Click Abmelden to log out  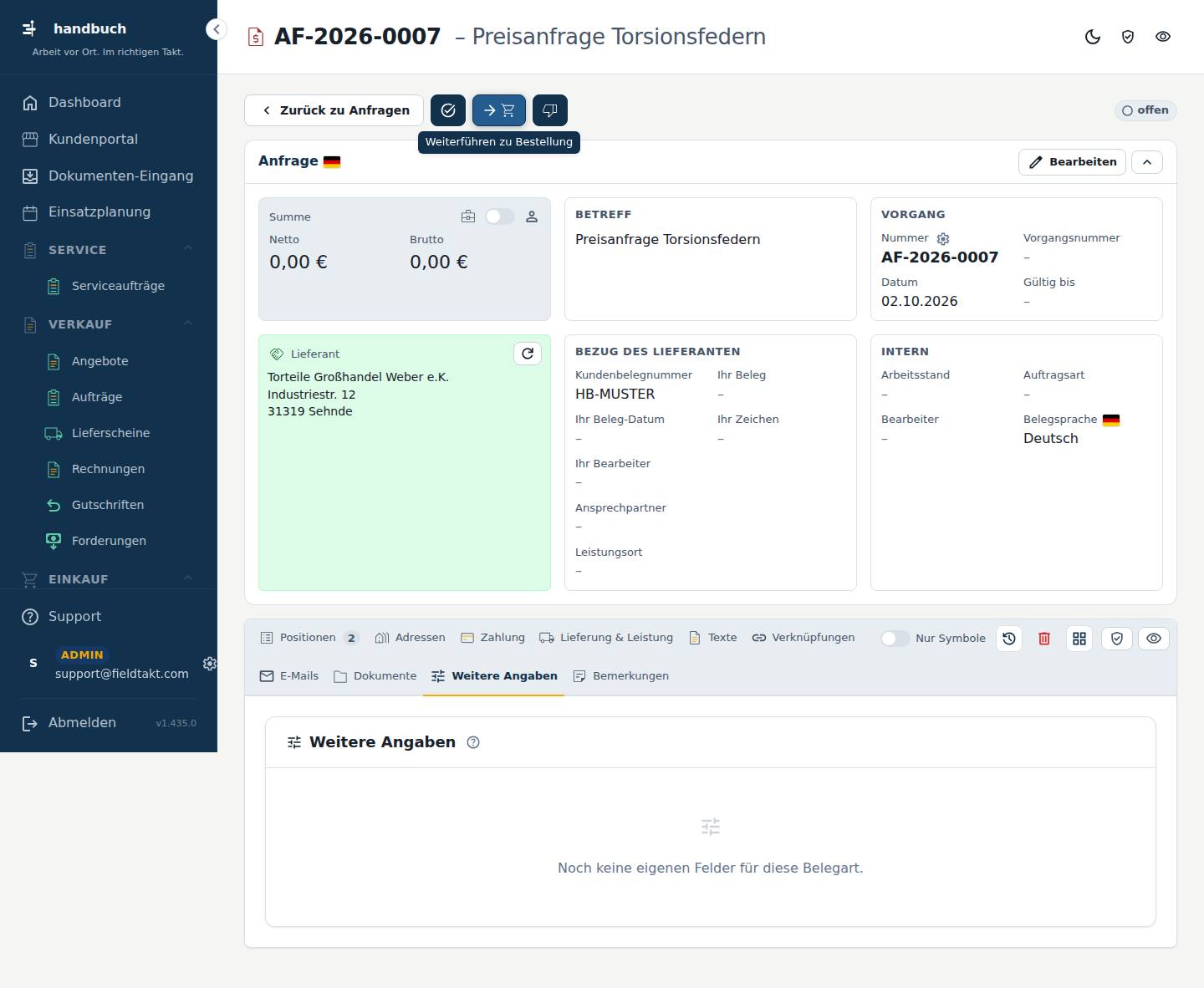click(x=82, y=723)
